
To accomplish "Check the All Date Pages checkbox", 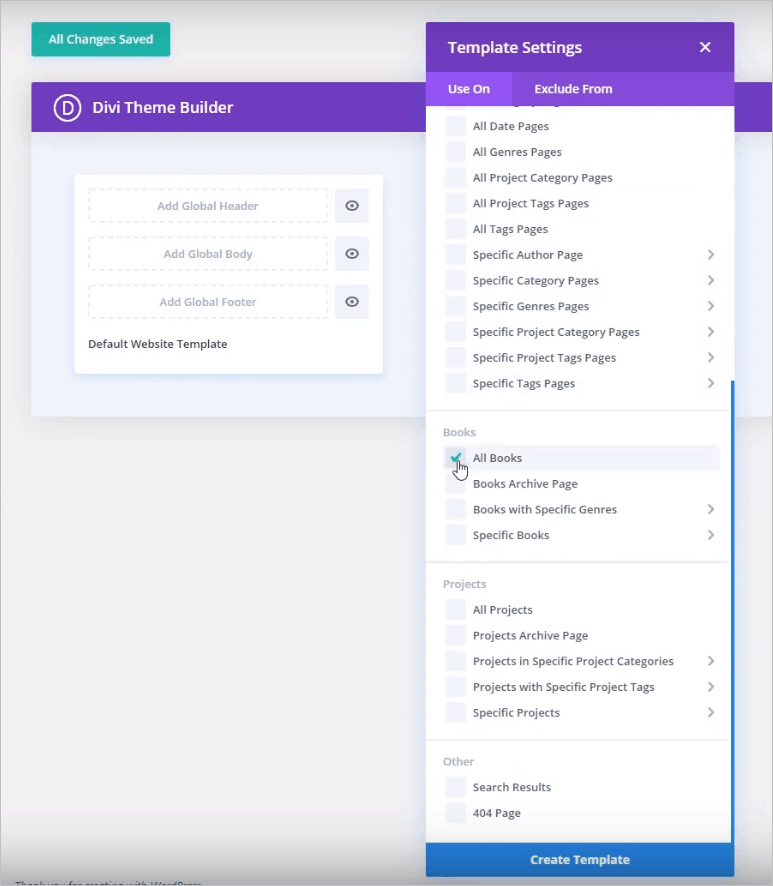I will (x=455, y=126).
